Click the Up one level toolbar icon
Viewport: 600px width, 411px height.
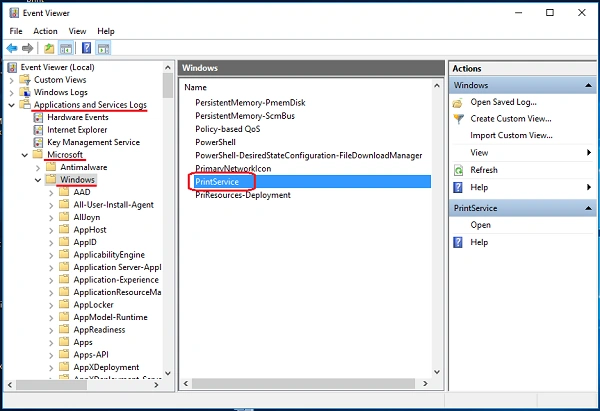click(x=49, y=48)
